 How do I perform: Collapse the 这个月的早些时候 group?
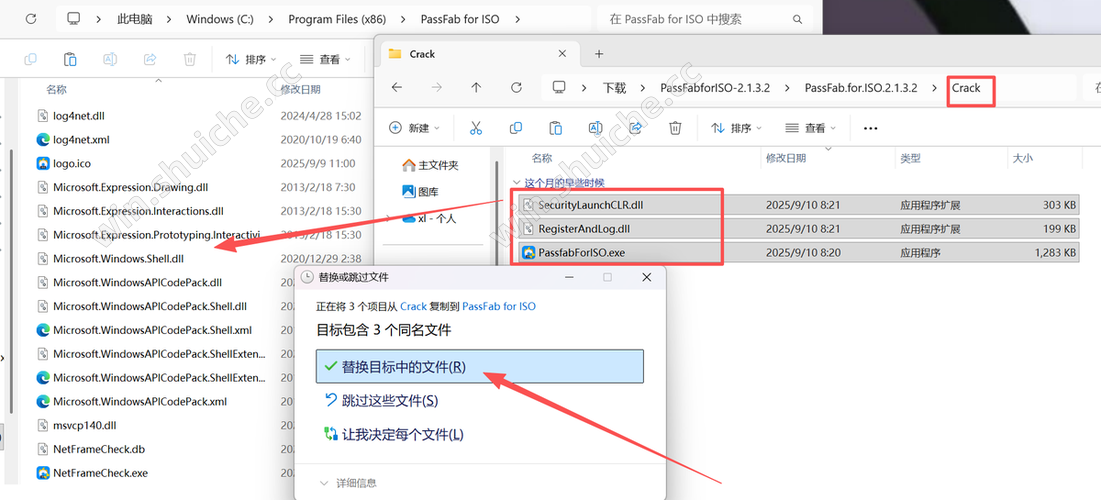[x=516, y=183]
